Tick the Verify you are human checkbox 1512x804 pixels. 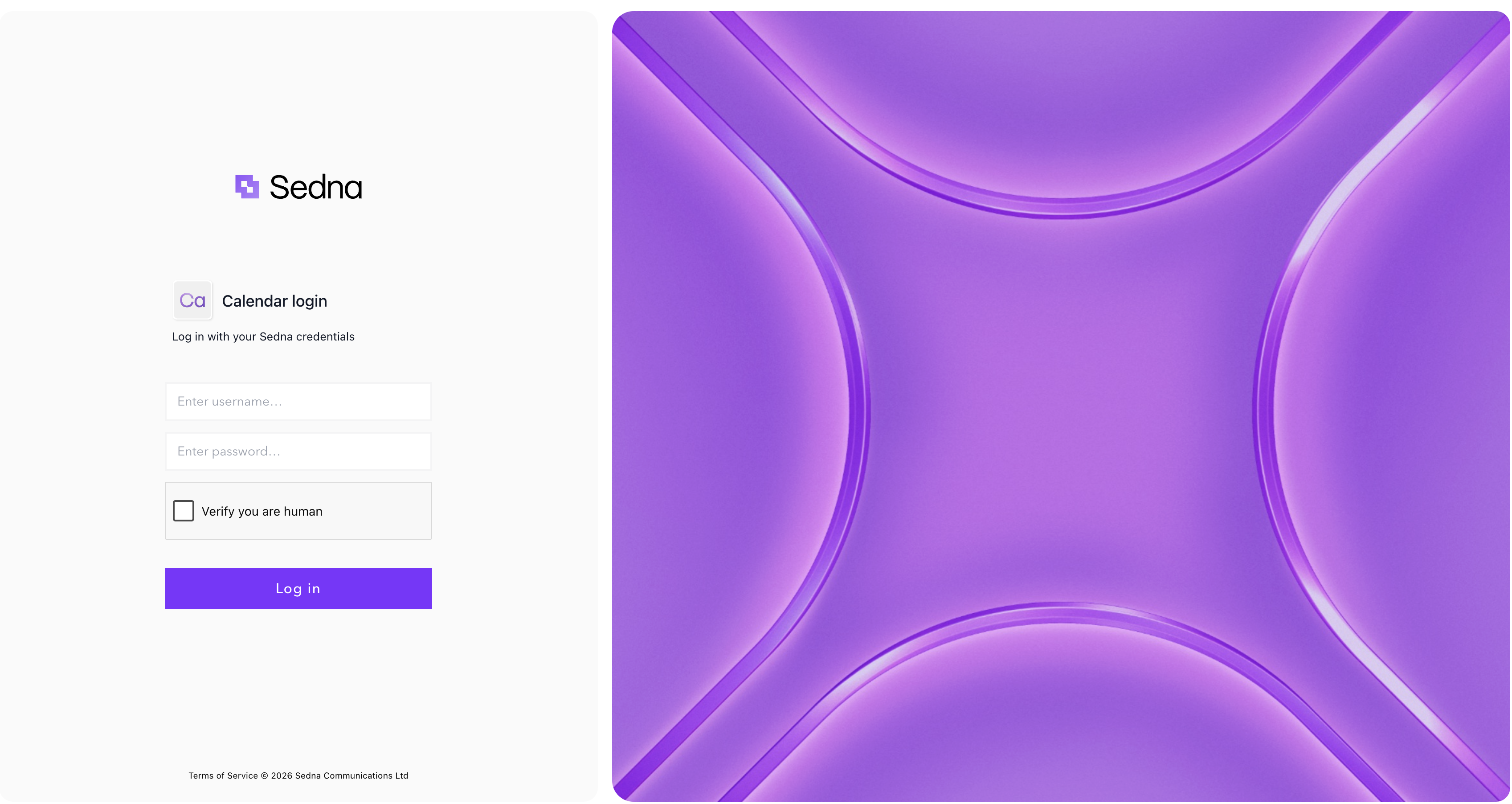[183, 510]
